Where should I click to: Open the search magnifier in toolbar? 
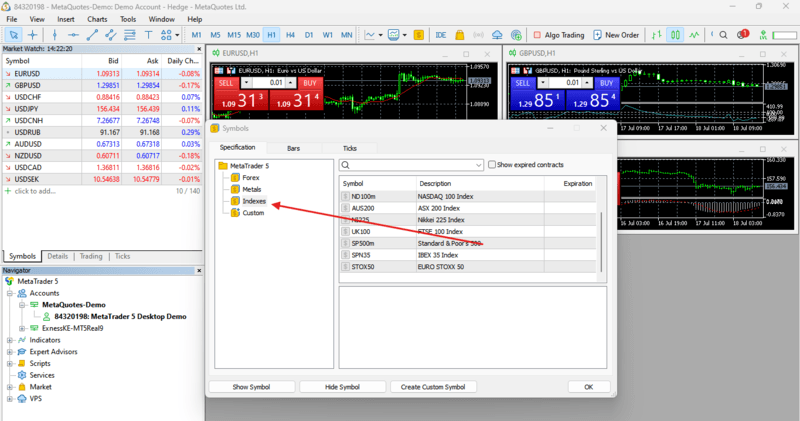click(723, 35)
